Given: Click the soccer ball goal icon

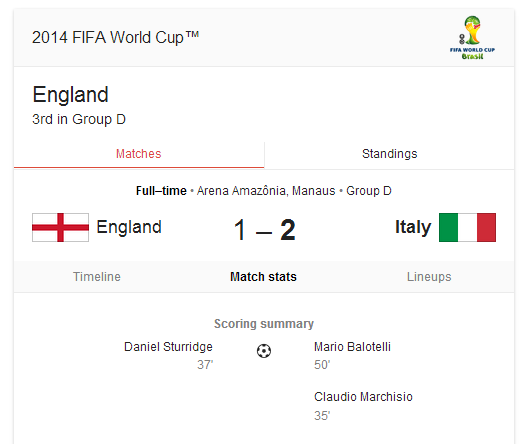Looking at the screenshot, I should (264, 351).
